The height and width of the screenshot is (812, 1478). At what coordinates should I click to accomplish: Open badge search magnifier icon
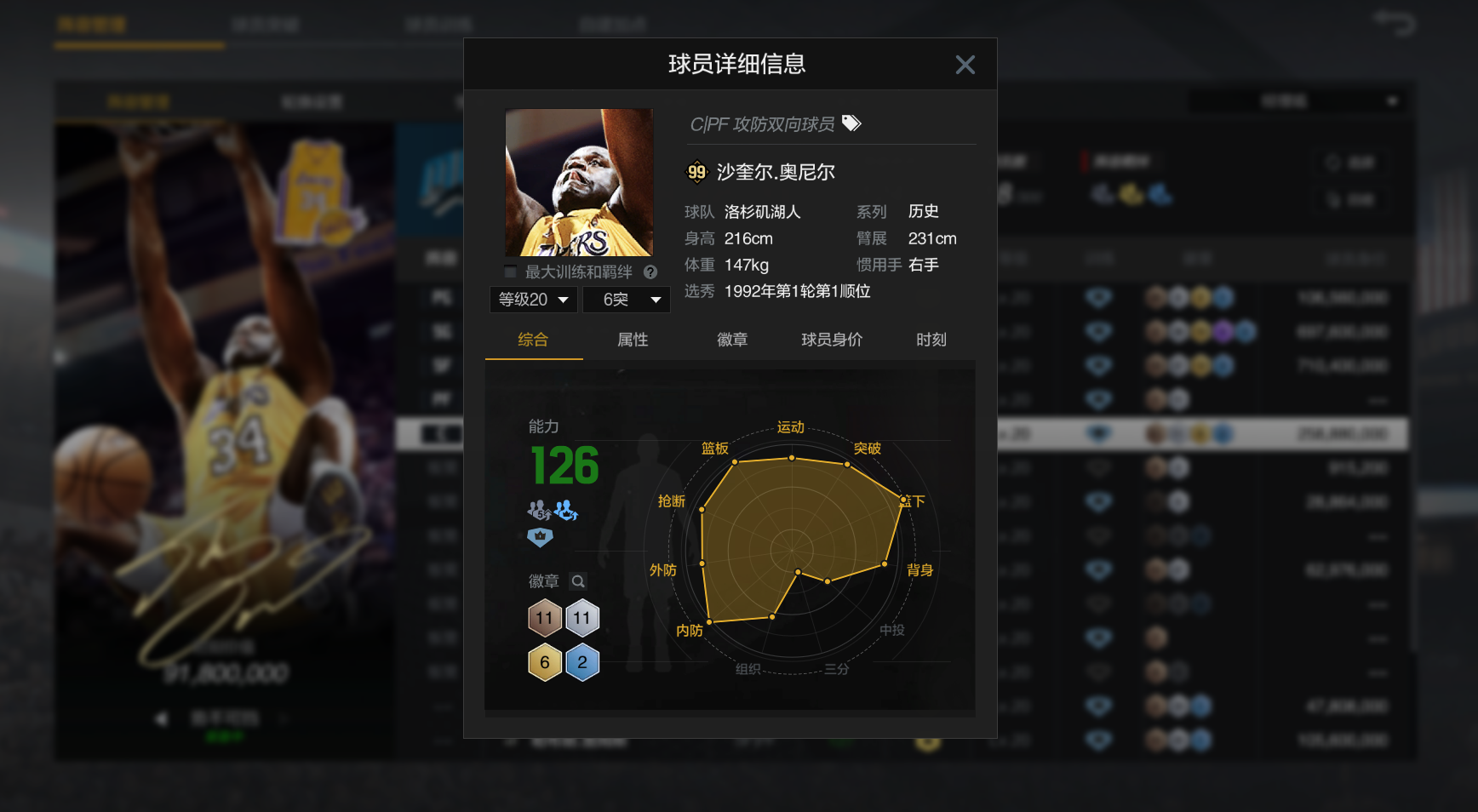coord(578,581)
